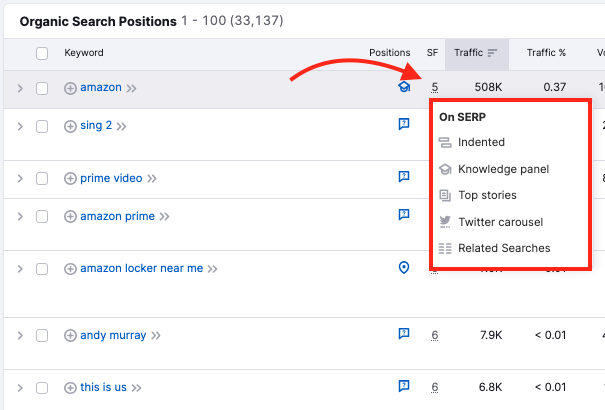Toggle the select-all checkbox in the header

pos(42,53)
